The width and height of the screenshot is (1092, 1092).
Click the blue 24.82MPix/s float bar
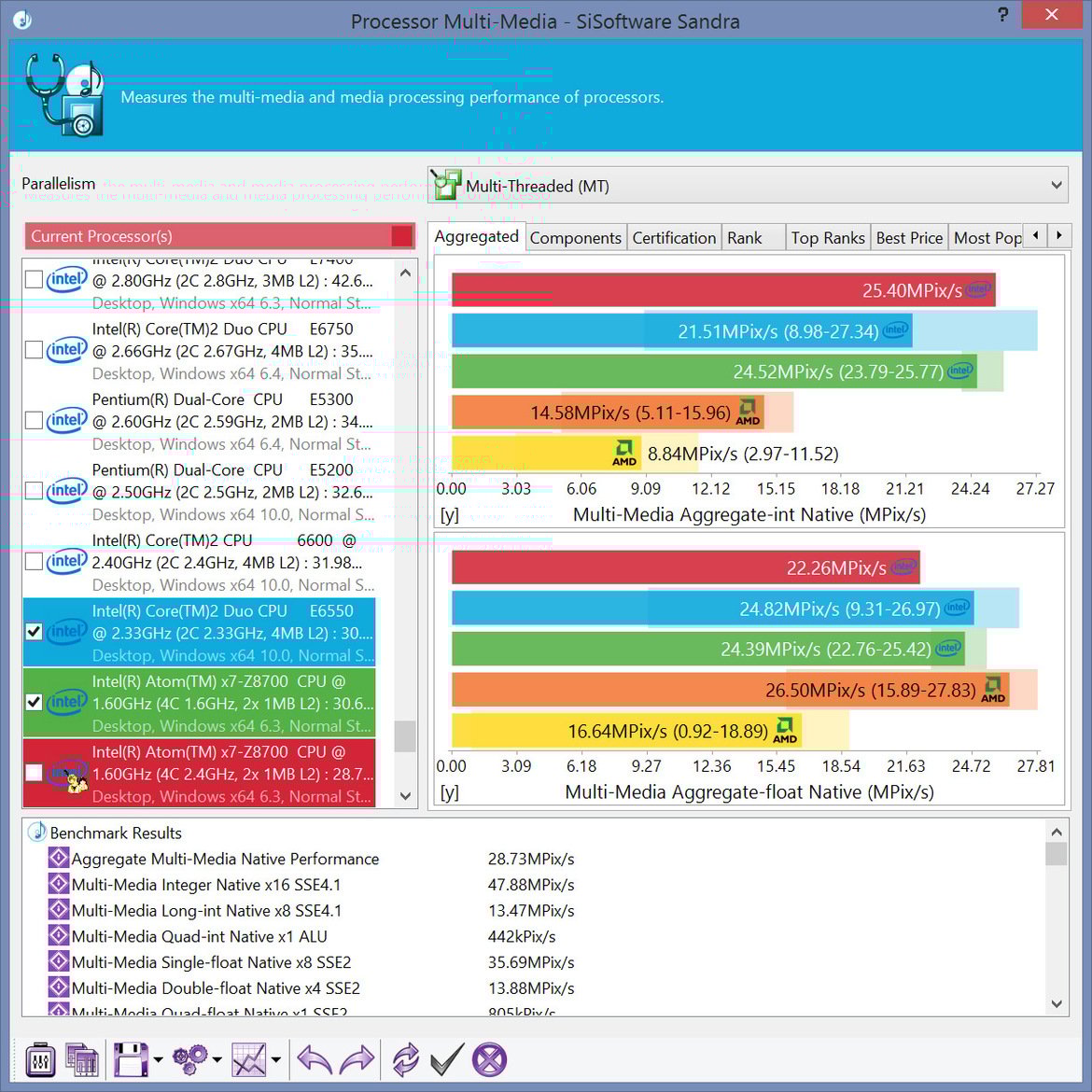click(712, 609)
